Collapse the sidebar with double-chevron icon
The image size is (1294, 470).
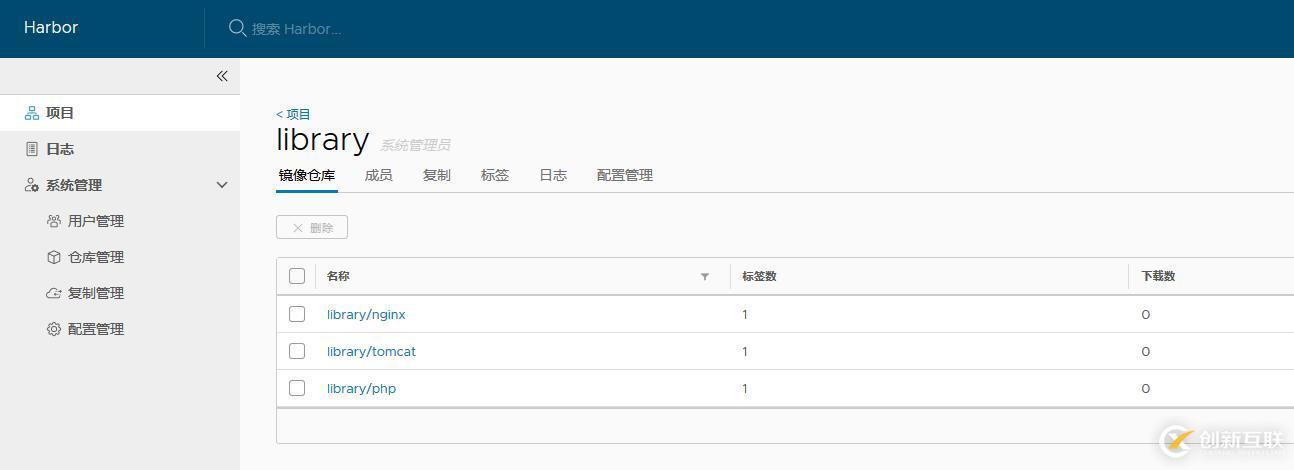pos(222,76)
